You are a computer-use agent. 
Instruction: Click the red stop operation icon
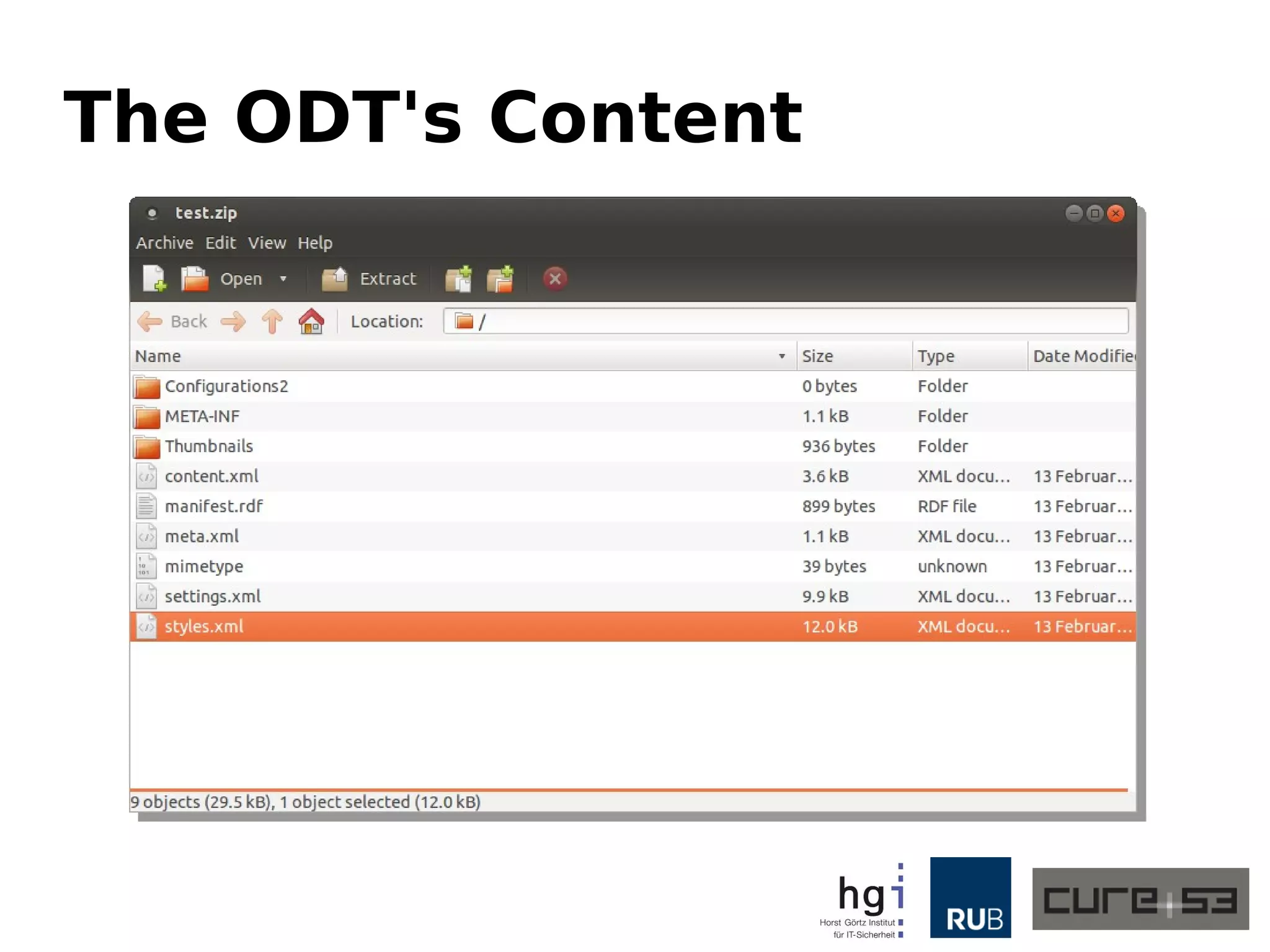point(555,278)
